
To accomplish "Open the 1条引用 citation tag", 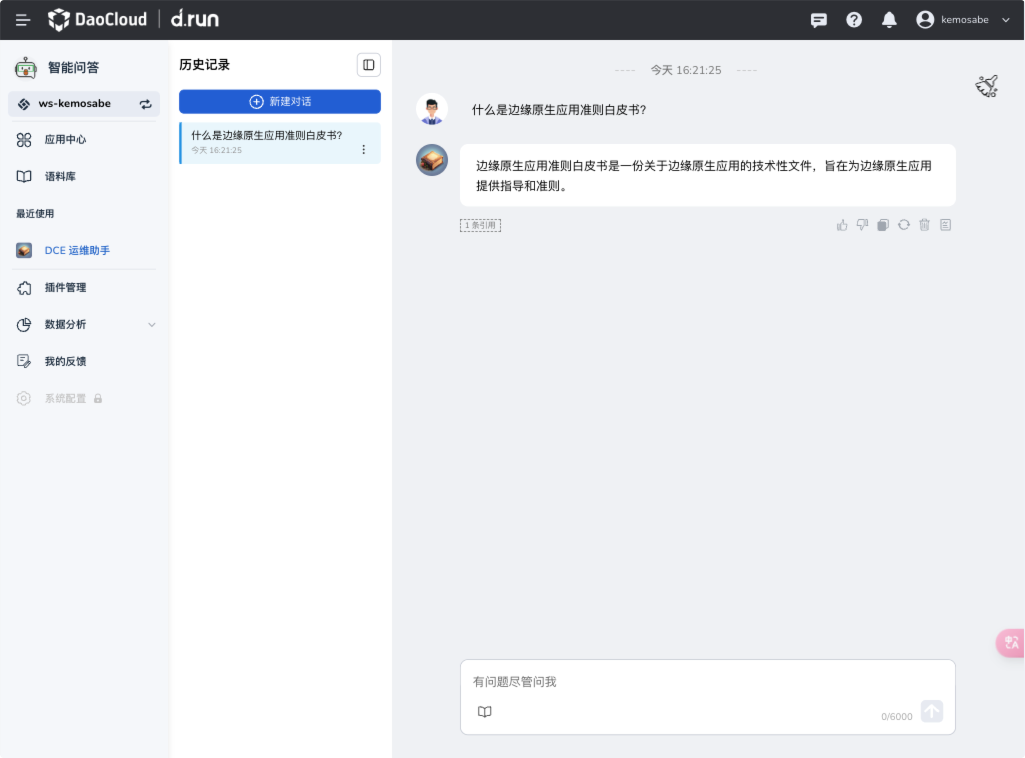I will click(x=480, y=225).
